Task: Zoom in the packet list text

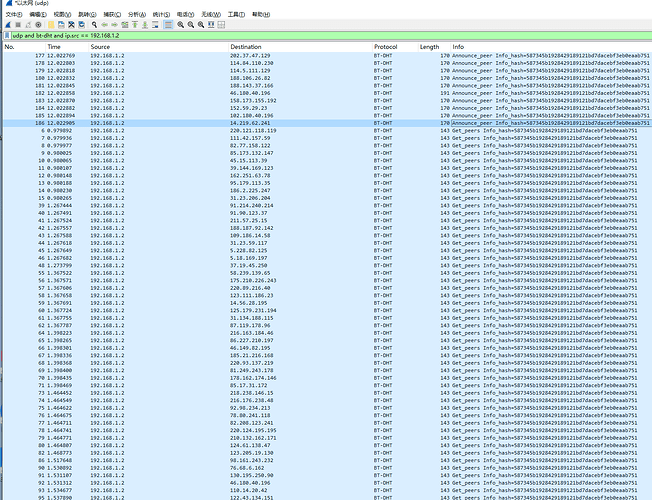Action: 180,25
